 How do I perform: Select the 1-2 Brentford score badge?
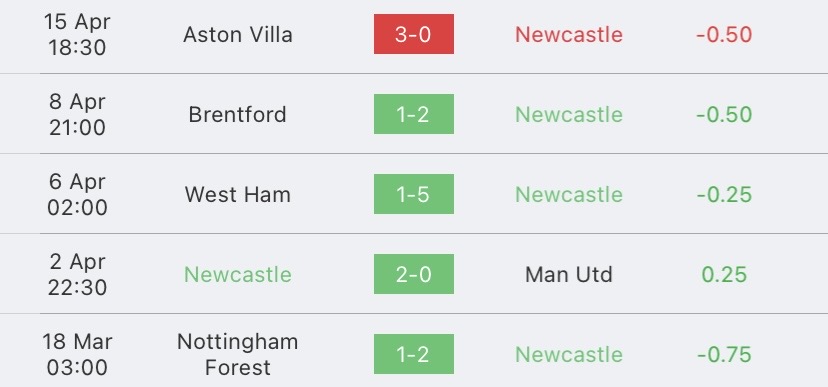pos(413,114)
